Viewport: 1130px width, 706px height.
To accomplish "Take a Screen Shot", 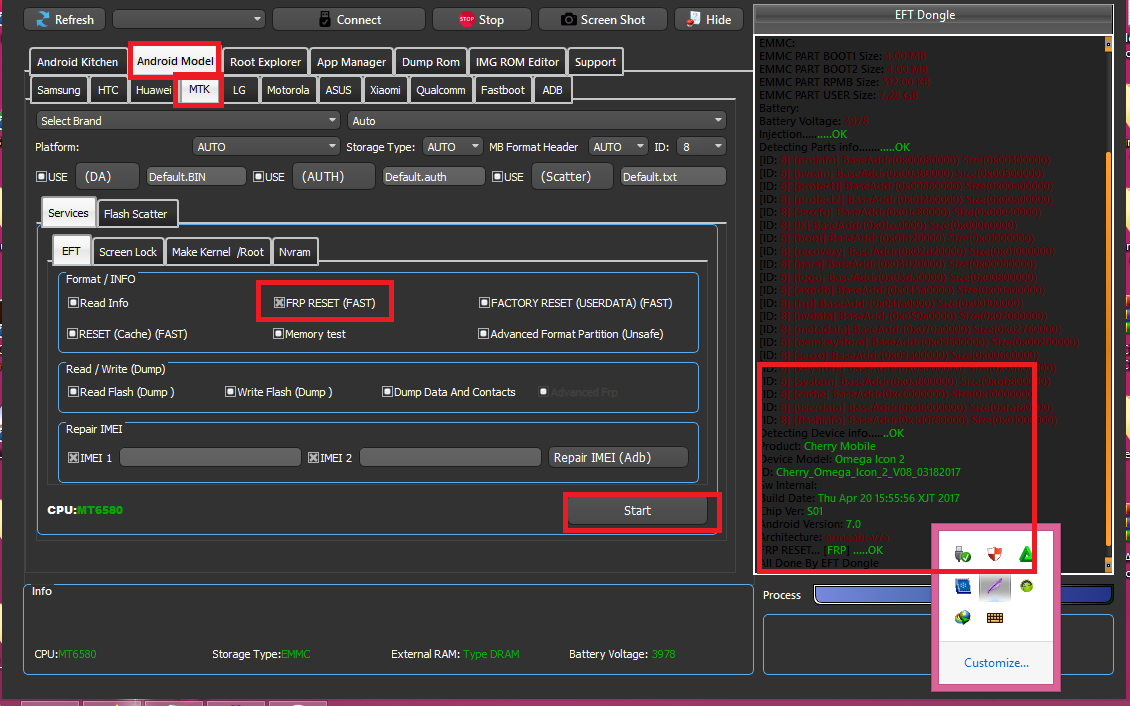I will tap(602, 19).
